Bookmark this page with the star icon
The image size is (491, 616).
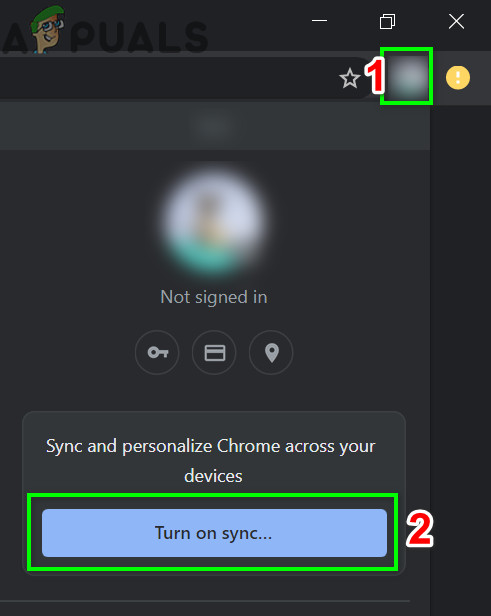[349, 78]
